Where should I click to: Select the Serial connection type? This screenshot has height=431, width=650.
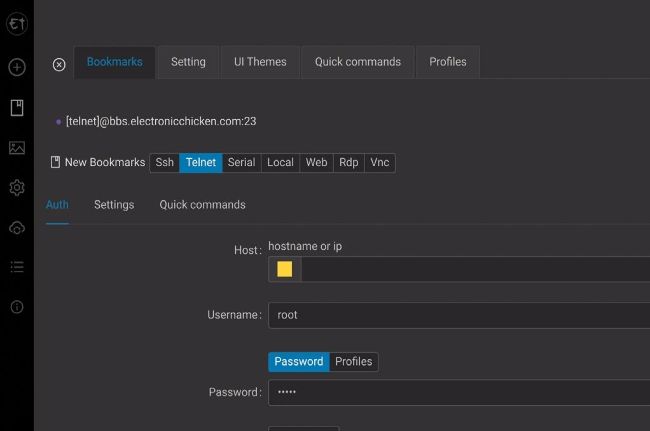[241, 162]
